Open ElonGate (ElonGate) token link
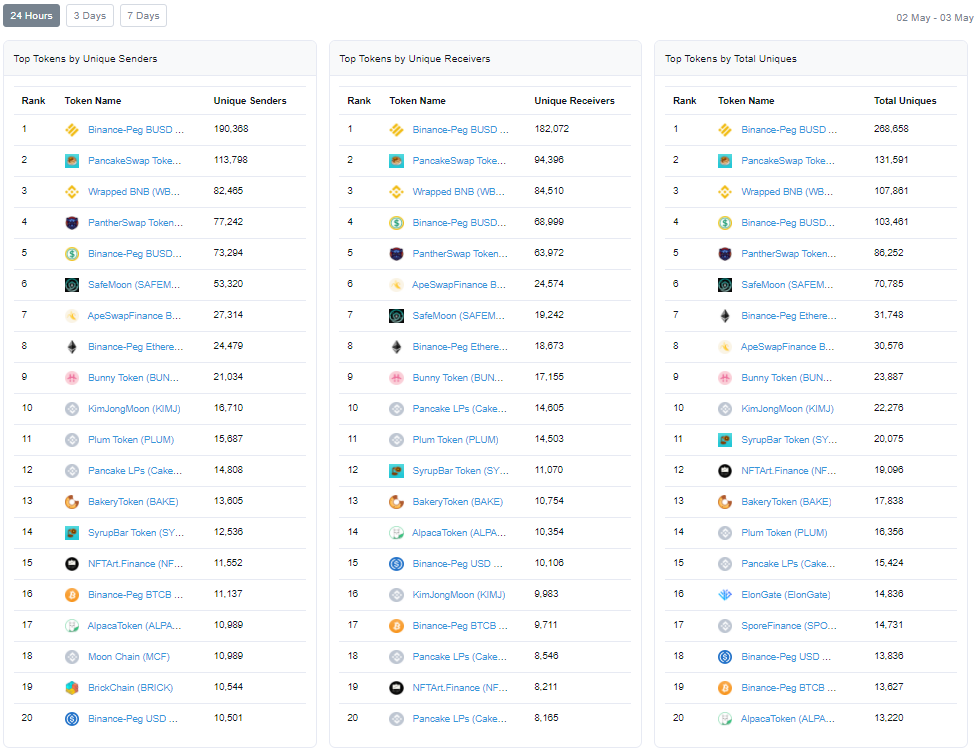Screen dimensions: 977x755 [785, 595]
